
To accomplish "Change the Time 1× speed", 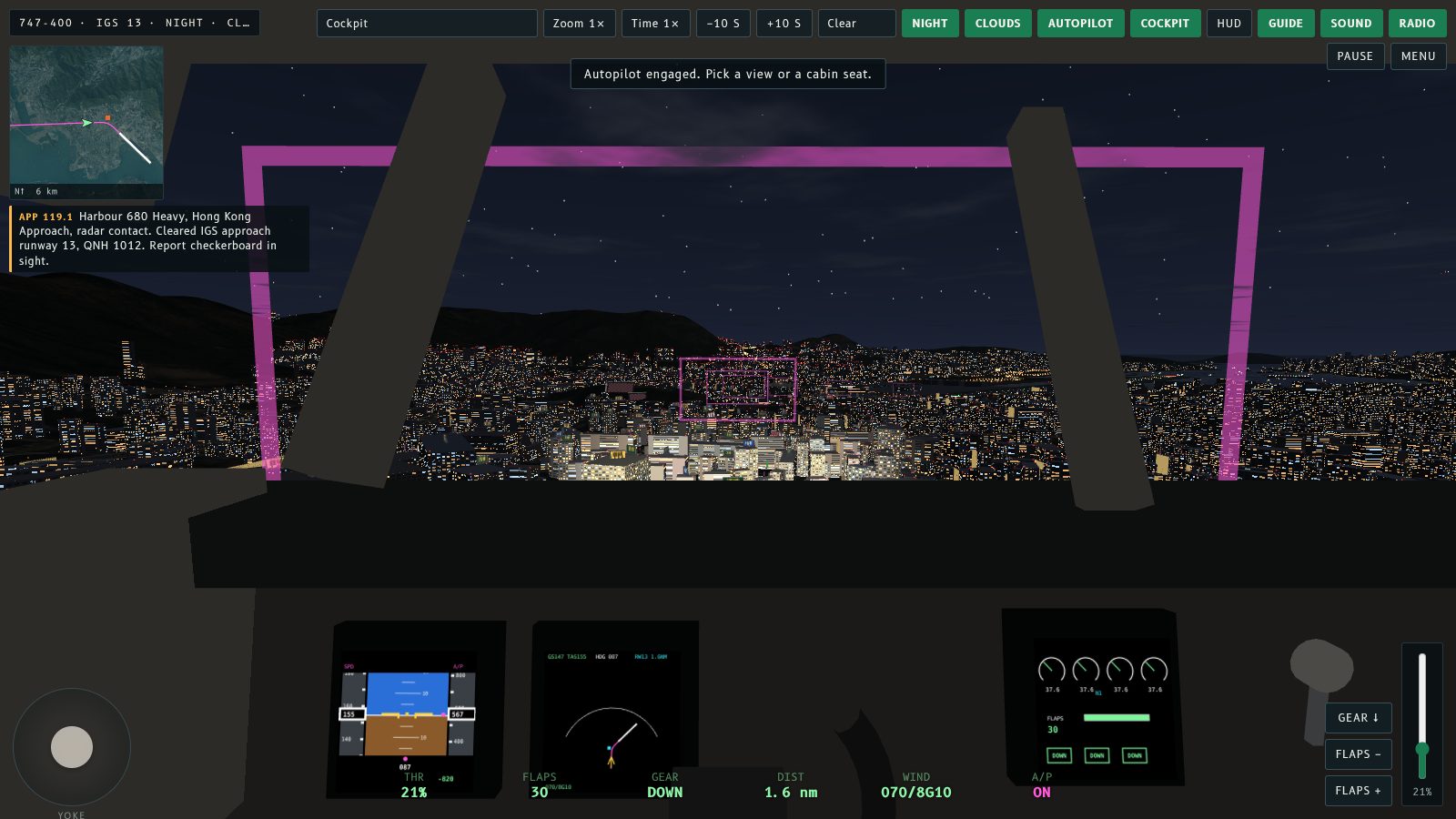I will 655,23.
